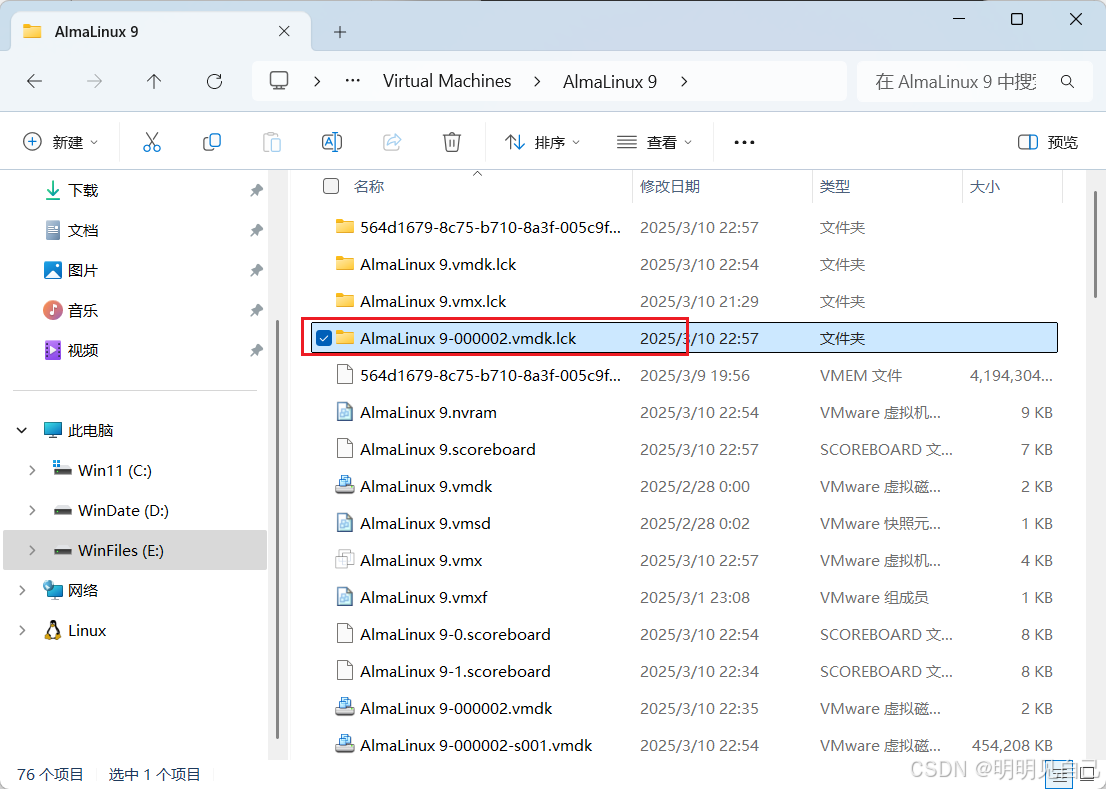This screenshot has height=789, width=1106.
Task: Expand the WinDate (D:) drive
Action: (32, 510)
